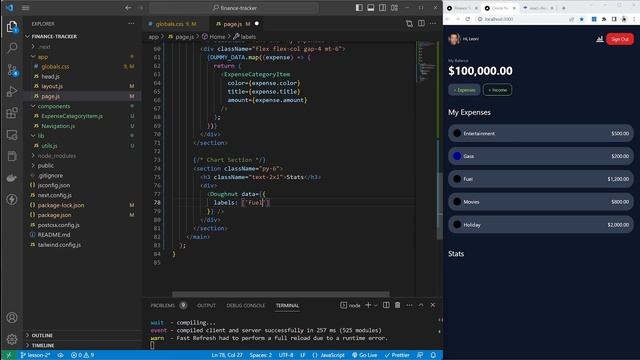Open the Search view in activity bar
640x360 pixels.
click(x=12, y=48)
